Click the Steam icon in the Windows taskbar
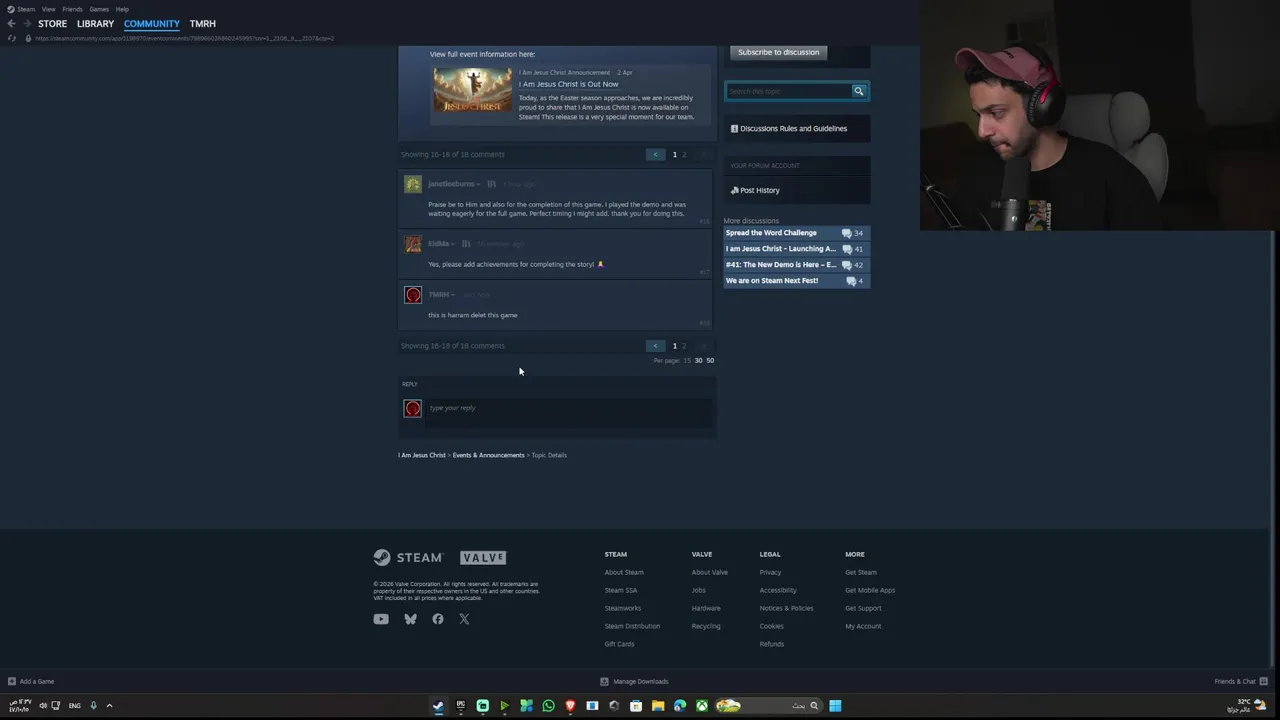The height and width of the screenshot is (720, 1280). (x=438, y=706)
